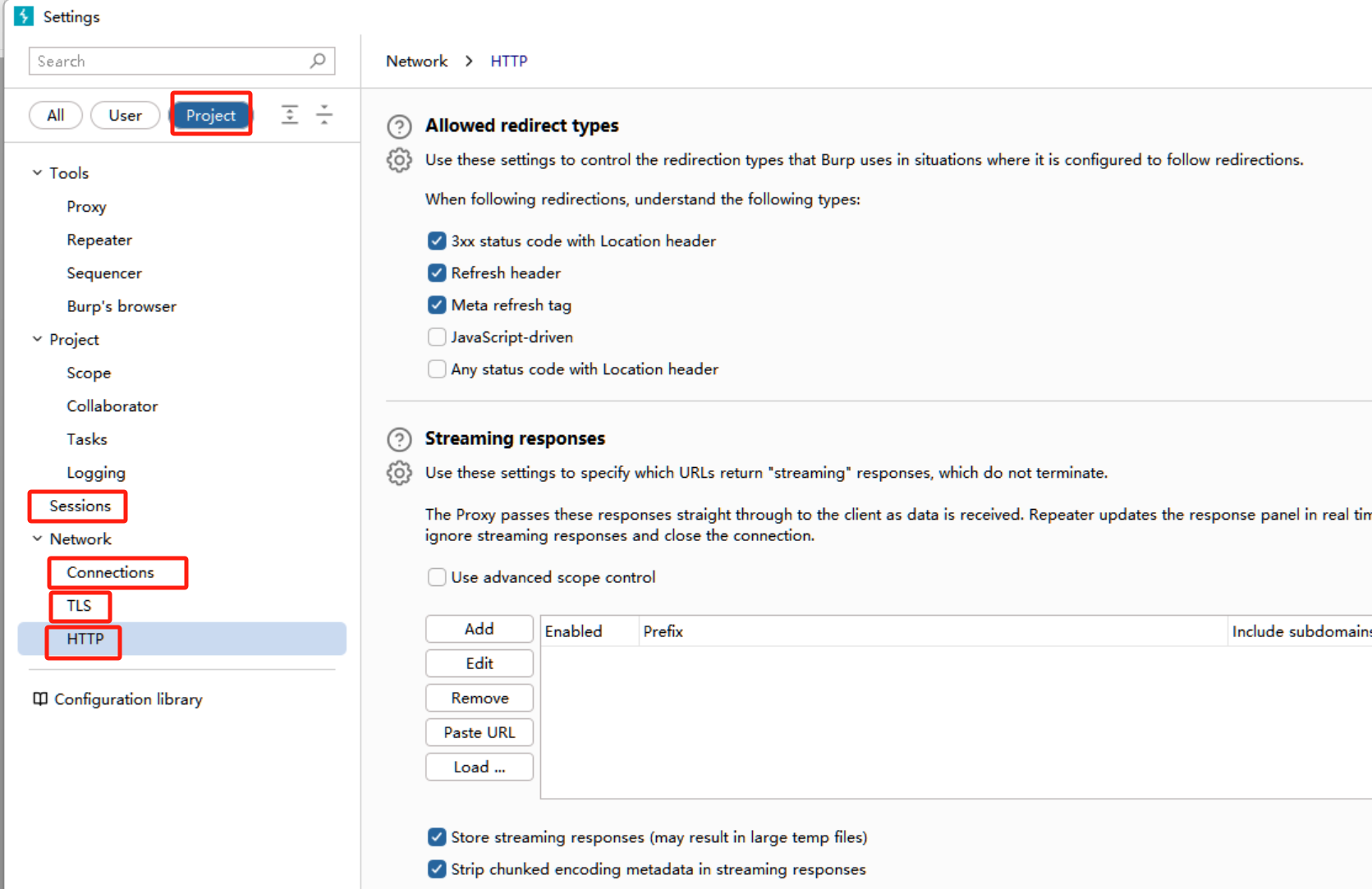
Task: Click the search magnifier icon
Action: (x=318, y=61)
